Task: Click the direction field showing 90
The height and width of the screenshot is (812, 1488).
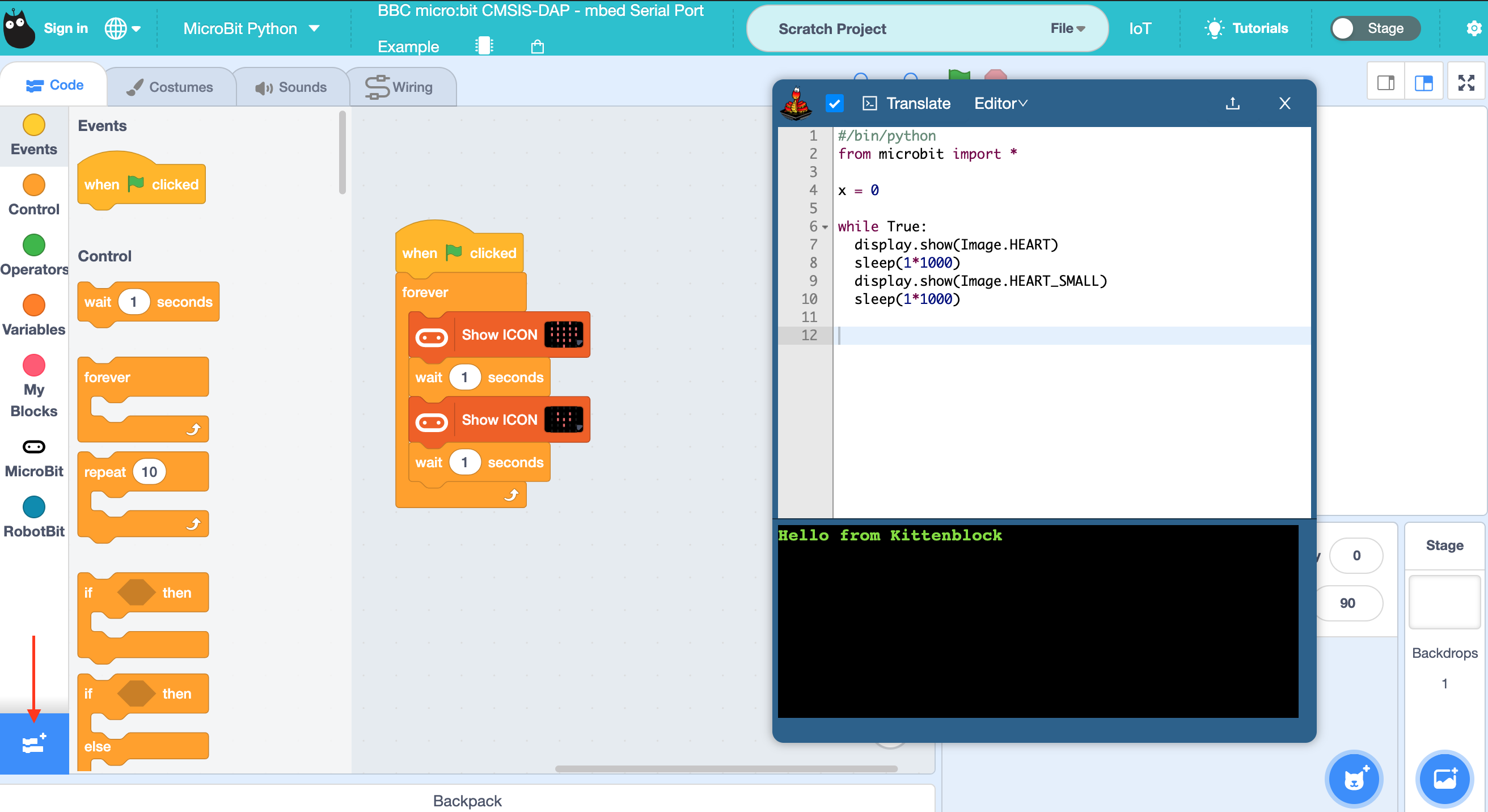Action: 1347,603
